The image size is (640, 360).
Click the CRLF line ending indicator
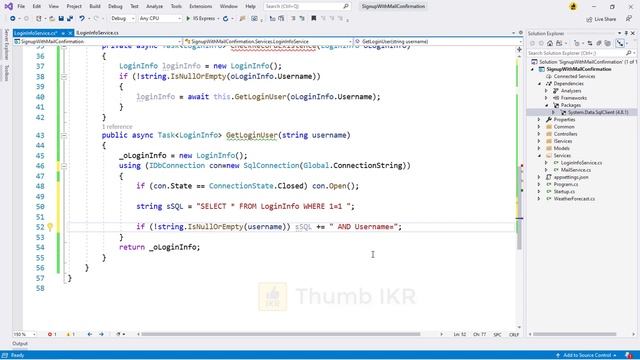pyautogui.click(x=513, y=335)
